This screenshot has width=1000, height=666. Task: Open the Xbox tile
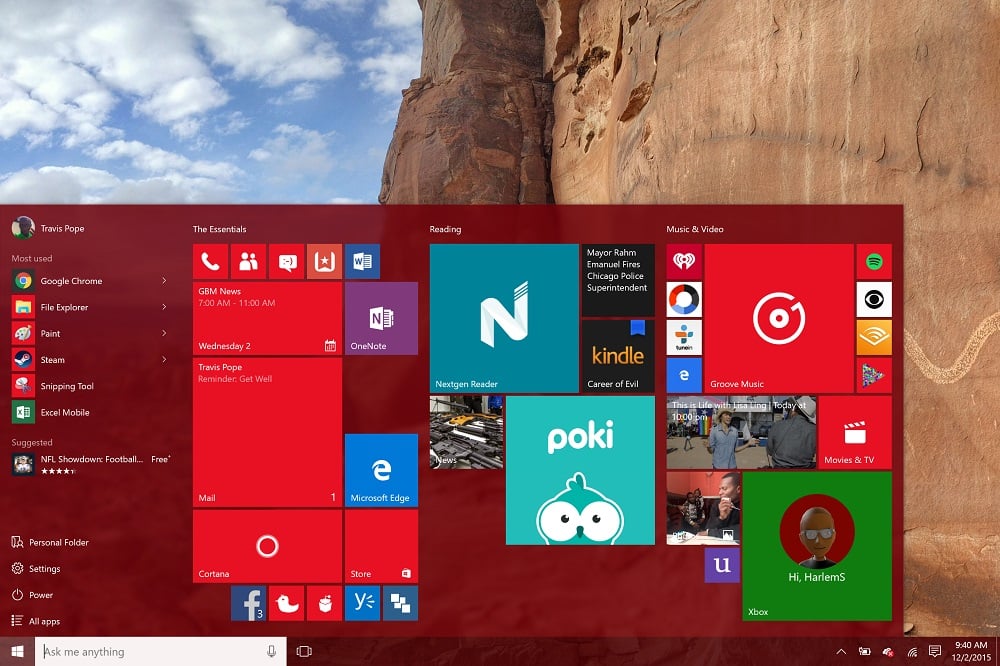click(x=817, y=546)
